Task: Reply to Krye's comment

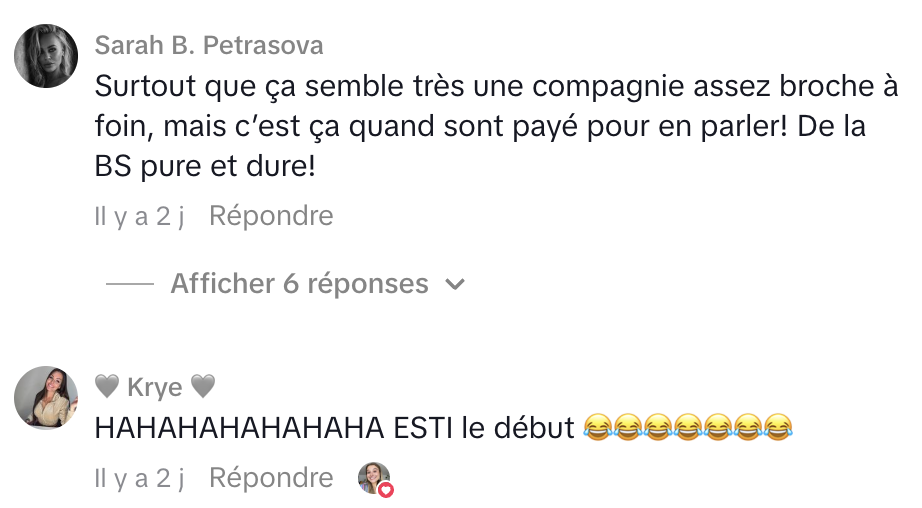Action: click(271, 478)
